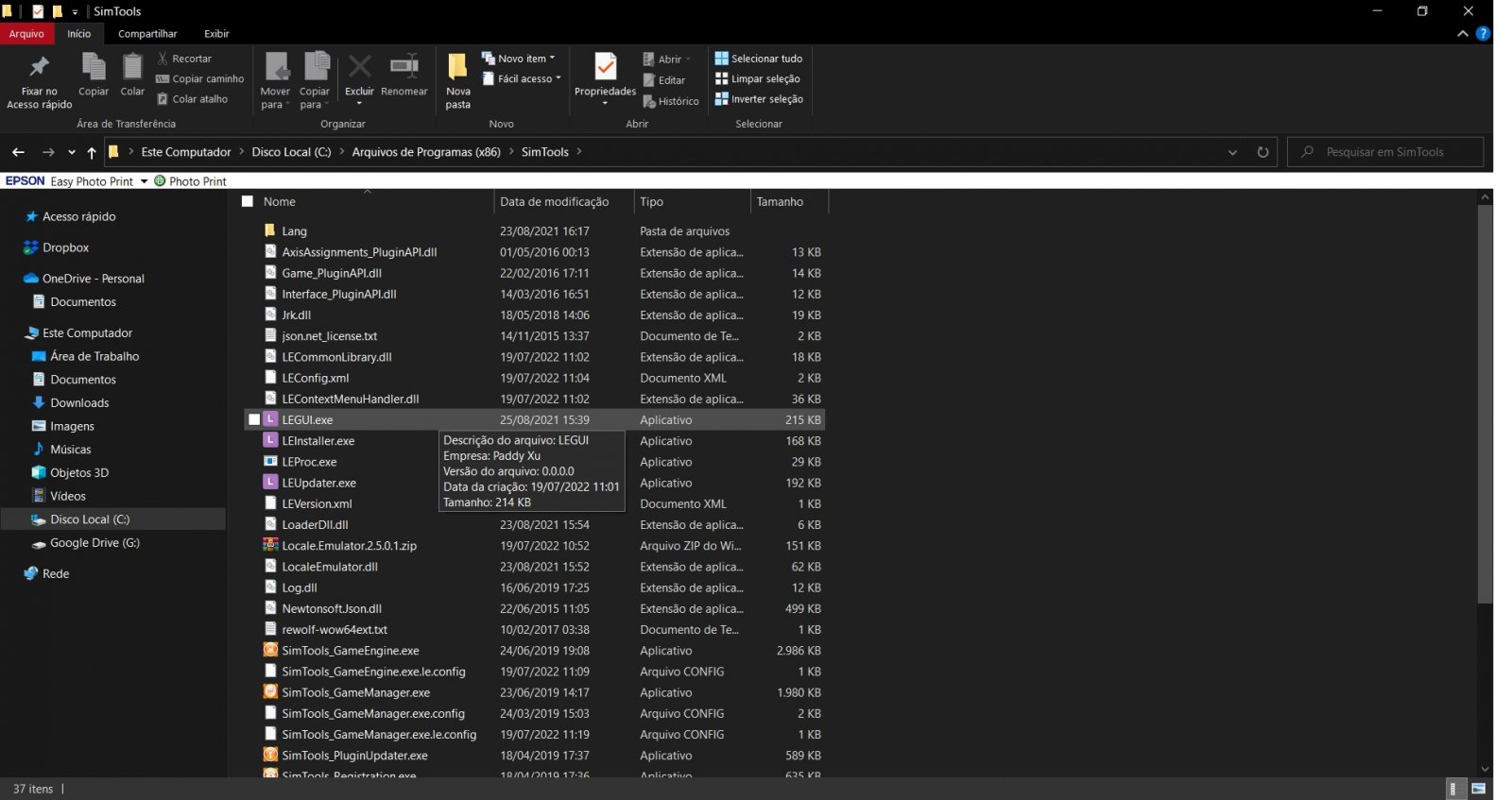Image resolution: width=1512 pixels, height=800 pixels.
Task: Click Colar atalho in ribbon
Action: coord(193,99)
